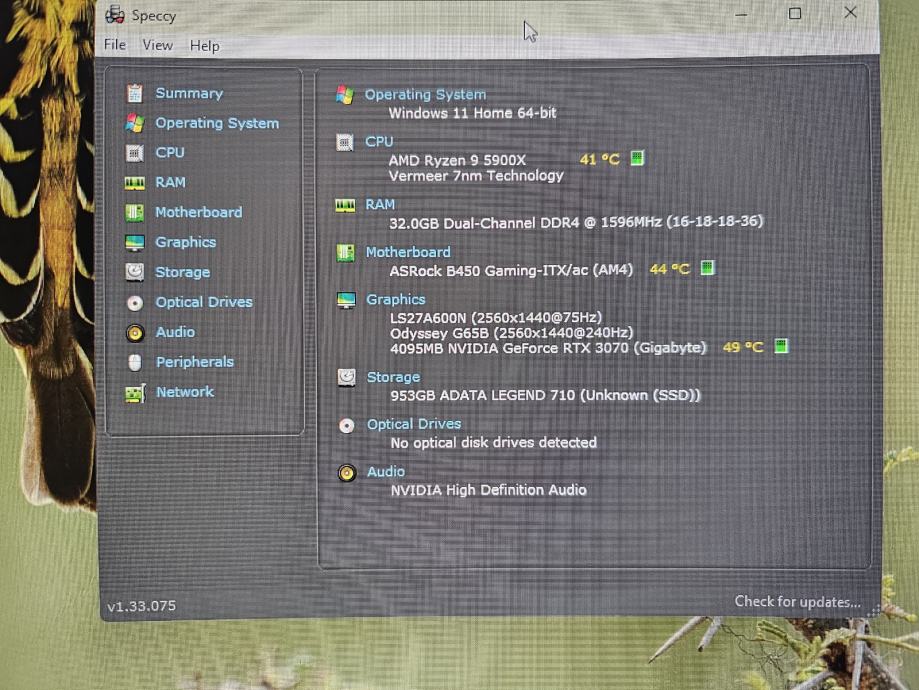View Peripherals section from sidebar
This screenshot has width=919, height=690.
pyautogui.click(x=195, y=362)
